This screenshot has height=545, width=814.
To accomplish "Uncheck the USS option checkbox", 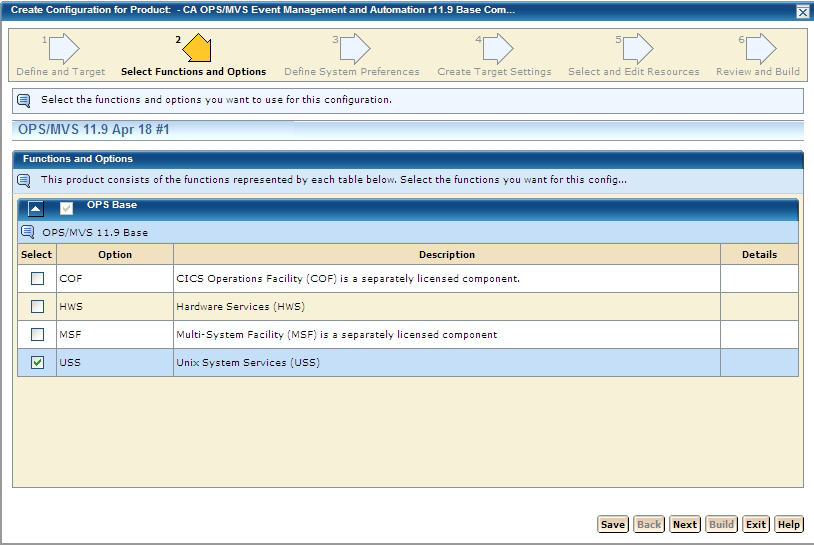I will (37, 362).
